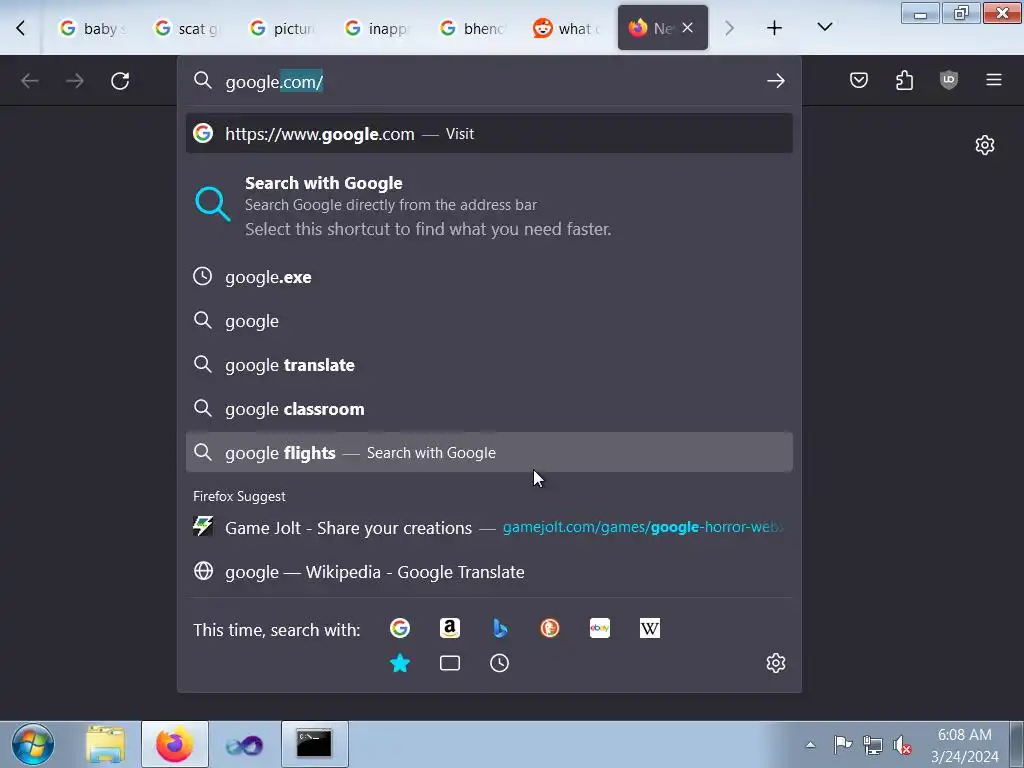This screenshot has height=768, width=1024.
Task: Open the Extensions puzzle icon
Action: pos(904,80)
